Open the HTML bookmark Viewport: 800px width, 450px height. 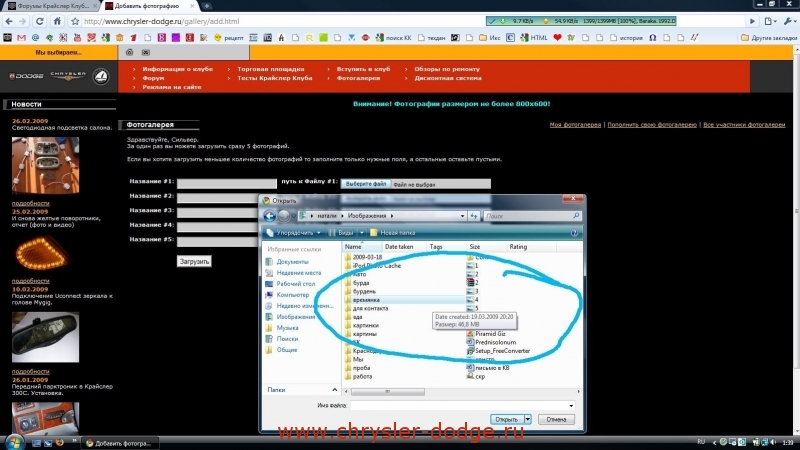(534, 38)
